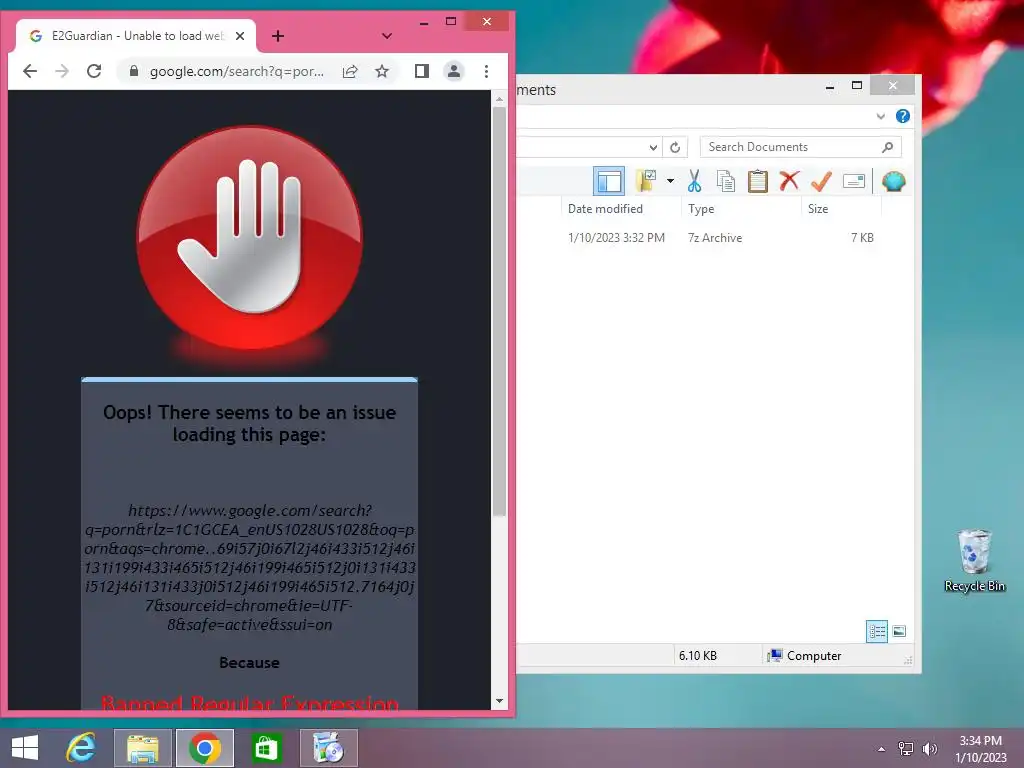Open Chrome side panel
Screen dimensions: 1024x768
click(x=422, y=71)
